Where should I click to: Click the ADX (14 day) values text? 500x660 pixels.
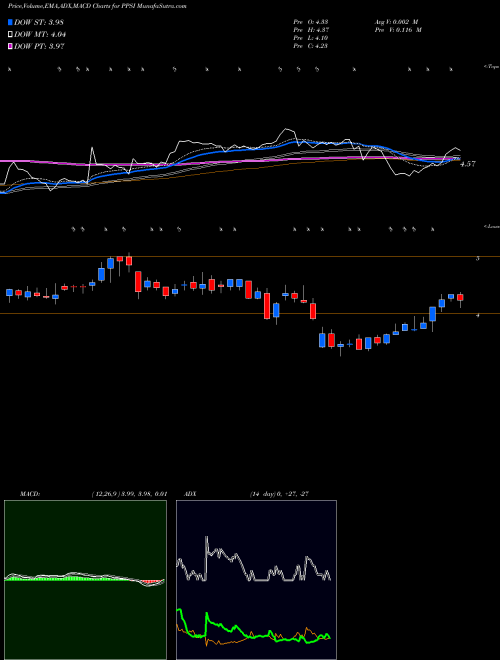(279, 494)
